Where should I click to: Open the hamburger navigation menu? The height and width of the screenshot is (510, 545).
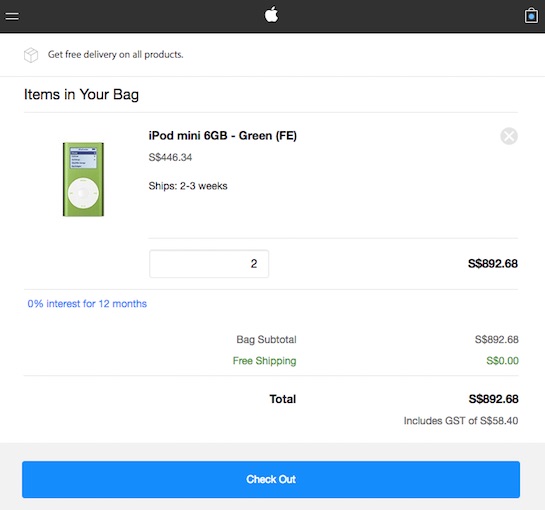click(12, 16)
